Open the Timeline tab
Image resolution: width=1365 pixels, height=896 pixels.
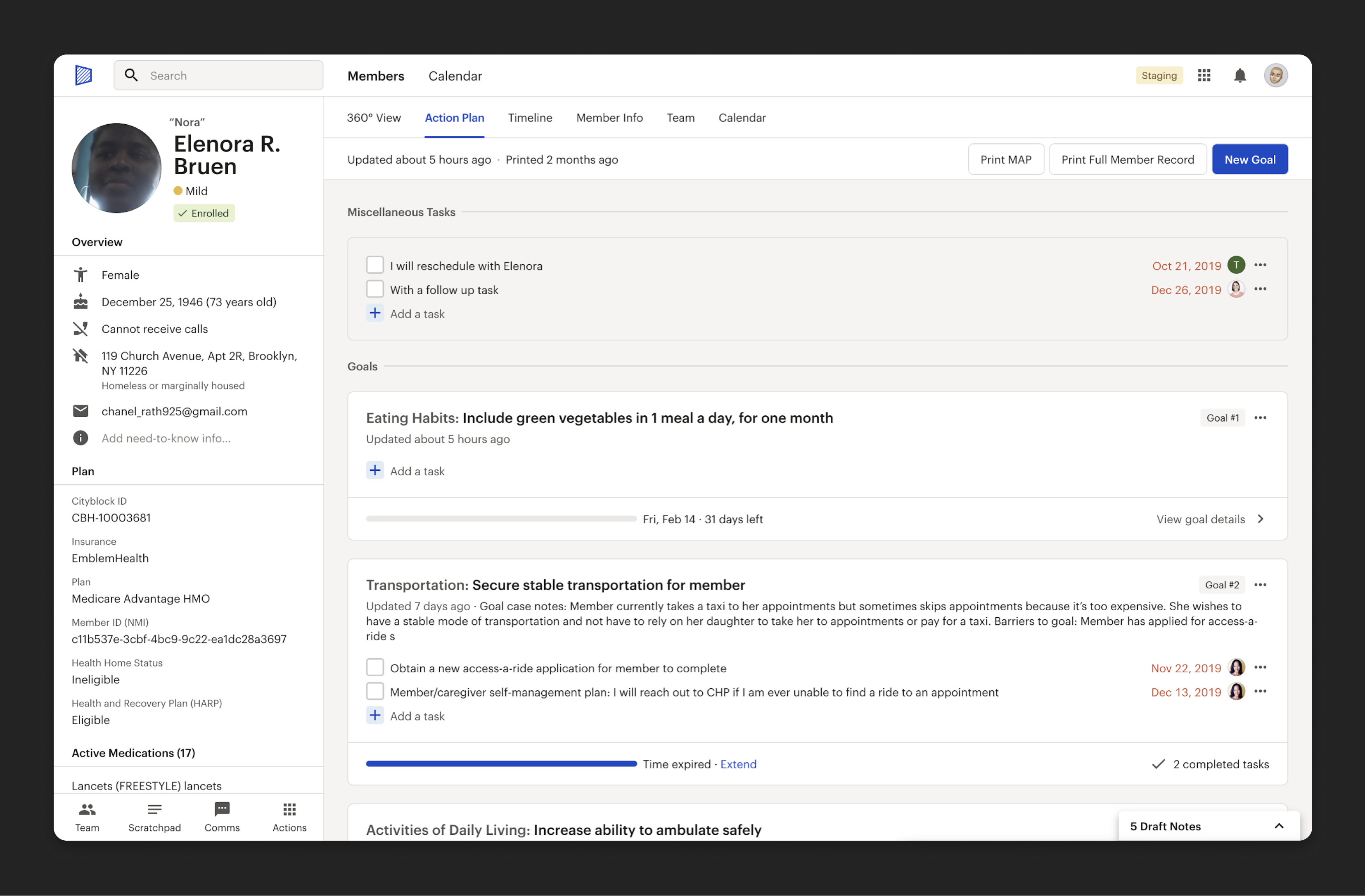point(530,118)
